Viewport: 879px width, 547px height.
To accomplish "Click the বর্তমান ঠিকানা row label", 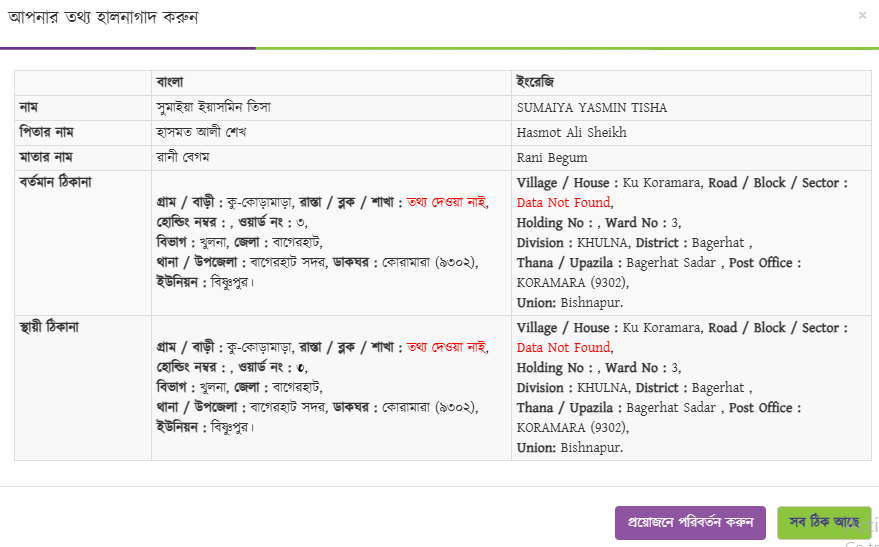I will coord(55,183).
